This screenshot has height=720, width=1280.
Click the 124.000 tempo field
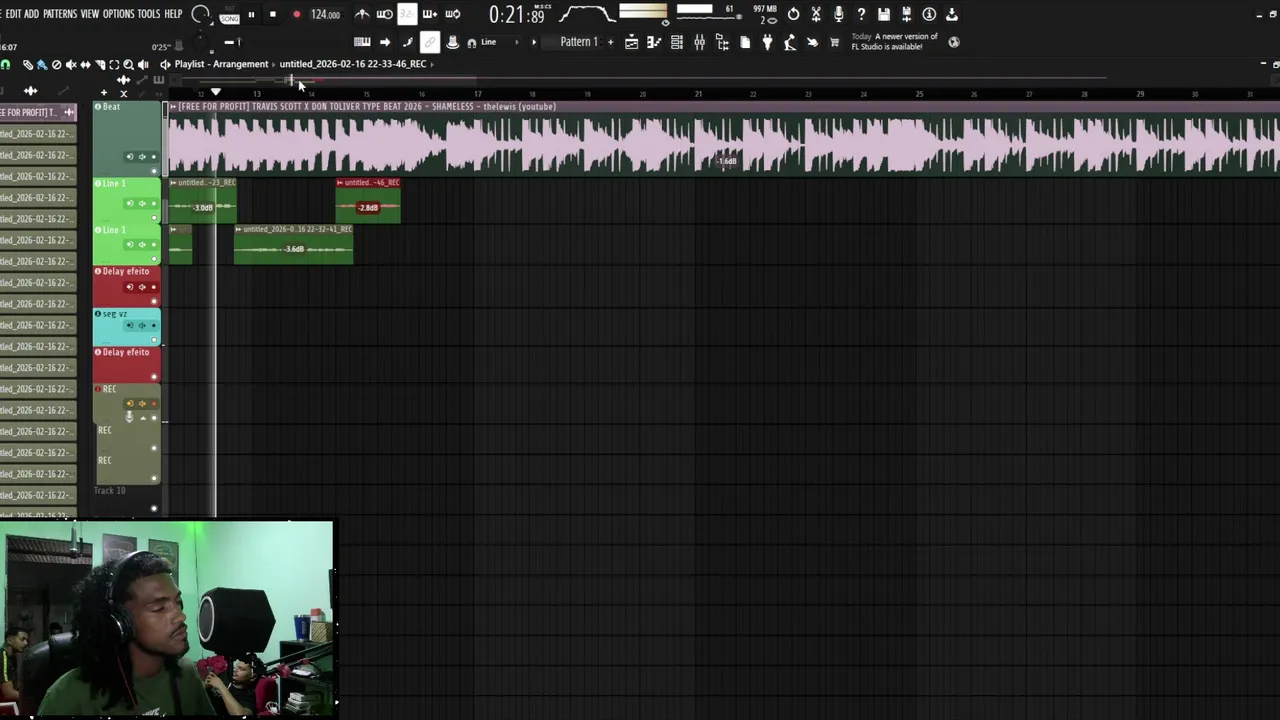325,14
